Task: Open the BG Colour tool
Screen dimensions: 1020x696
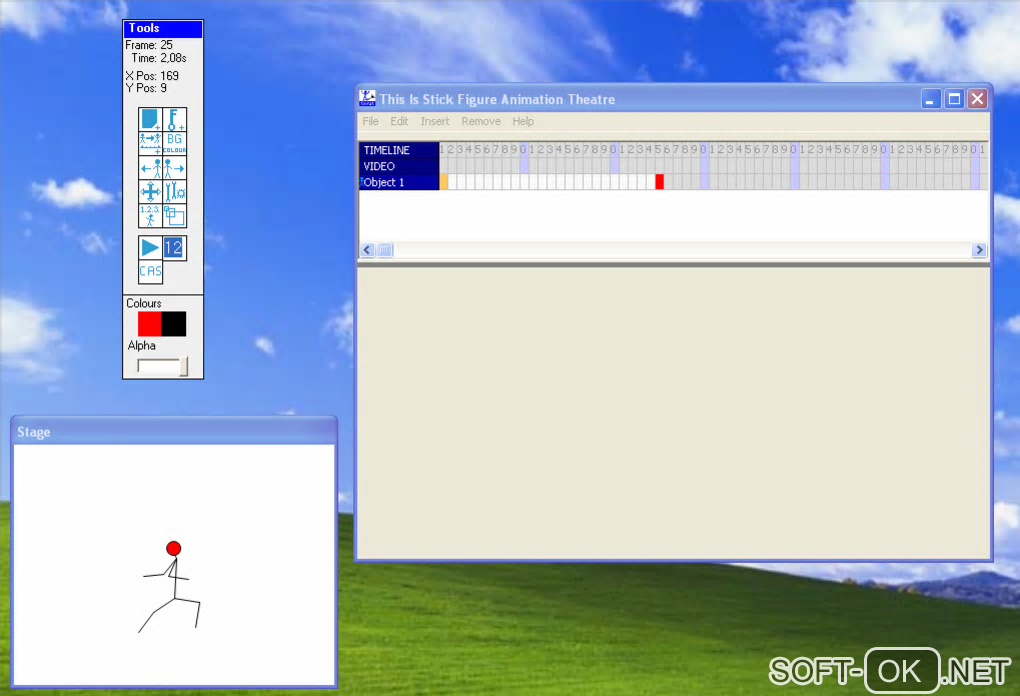Action: point(174,143)
